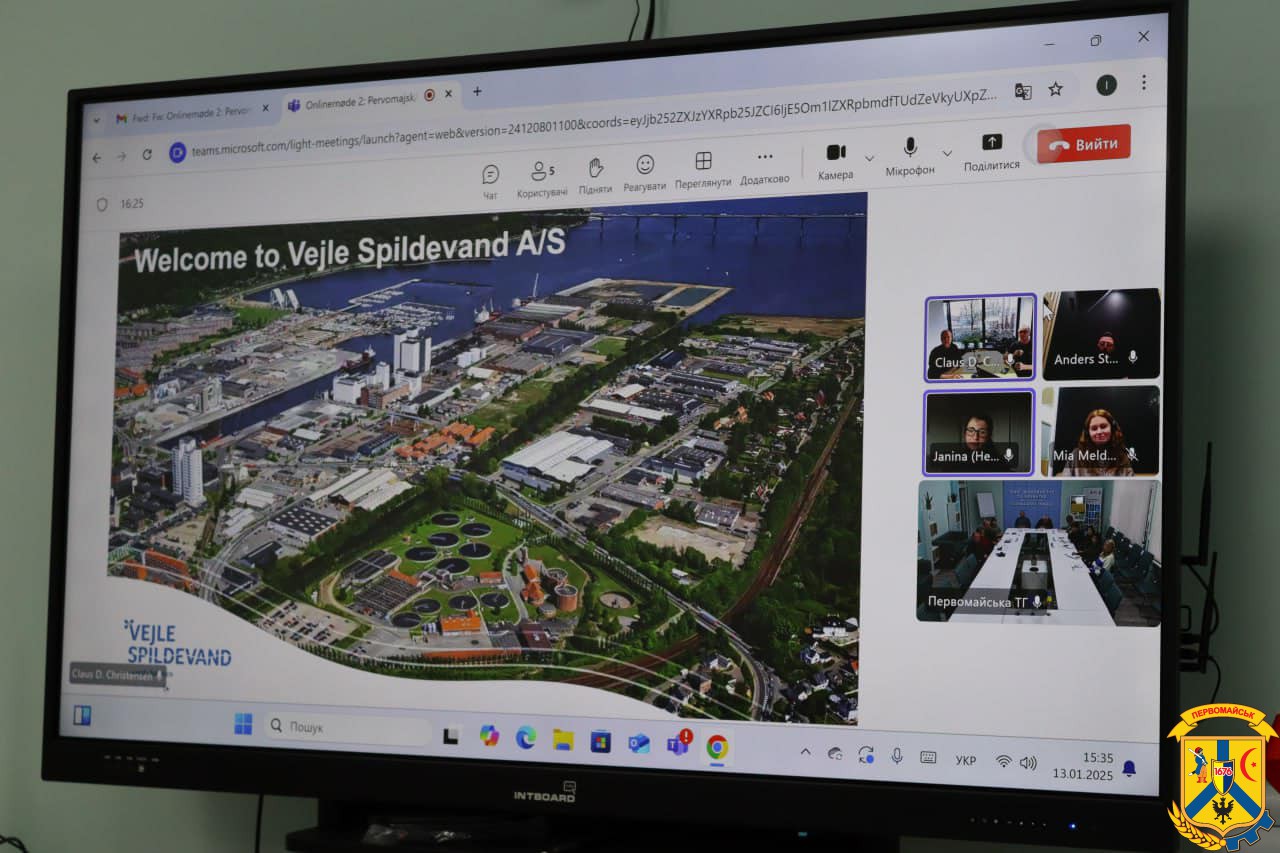Expand the Chrome tab search dropdown
Screen dimensions: 1280x853
96,119
